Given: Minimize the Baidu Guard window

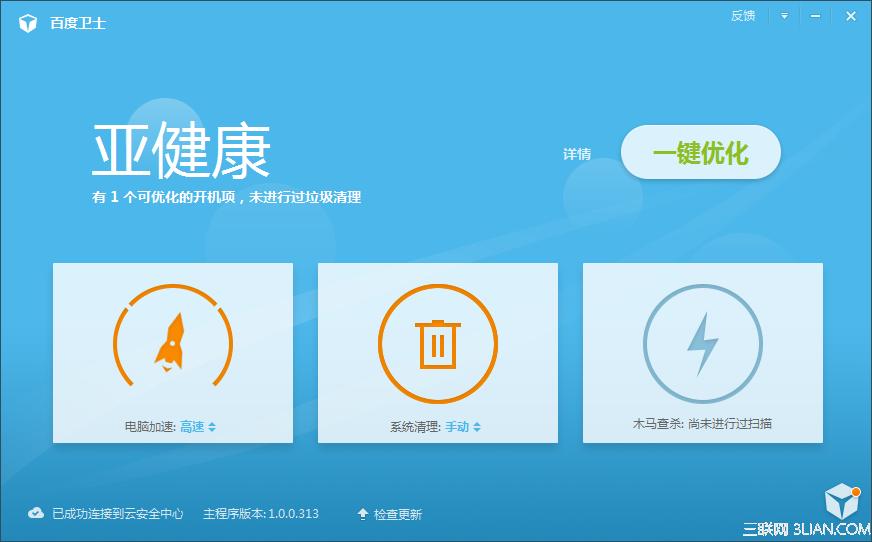Looking at the screenshot, I should point(817,16).
